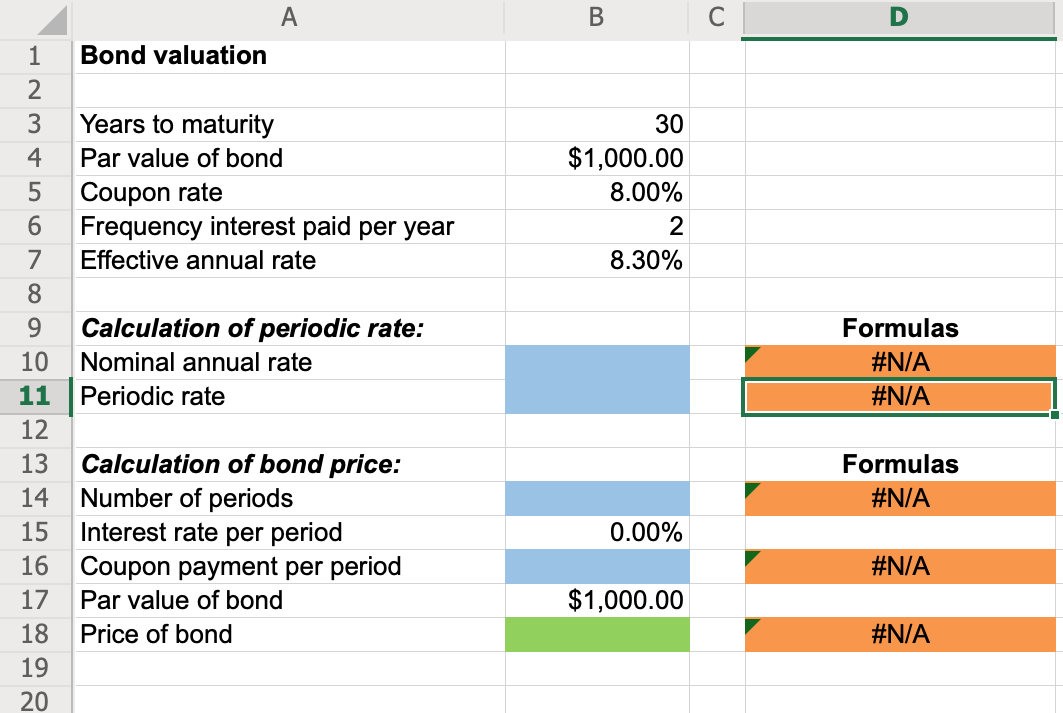1063x713 pixels.
Task: Select row 18 header
Action: (x=35, y=634)
